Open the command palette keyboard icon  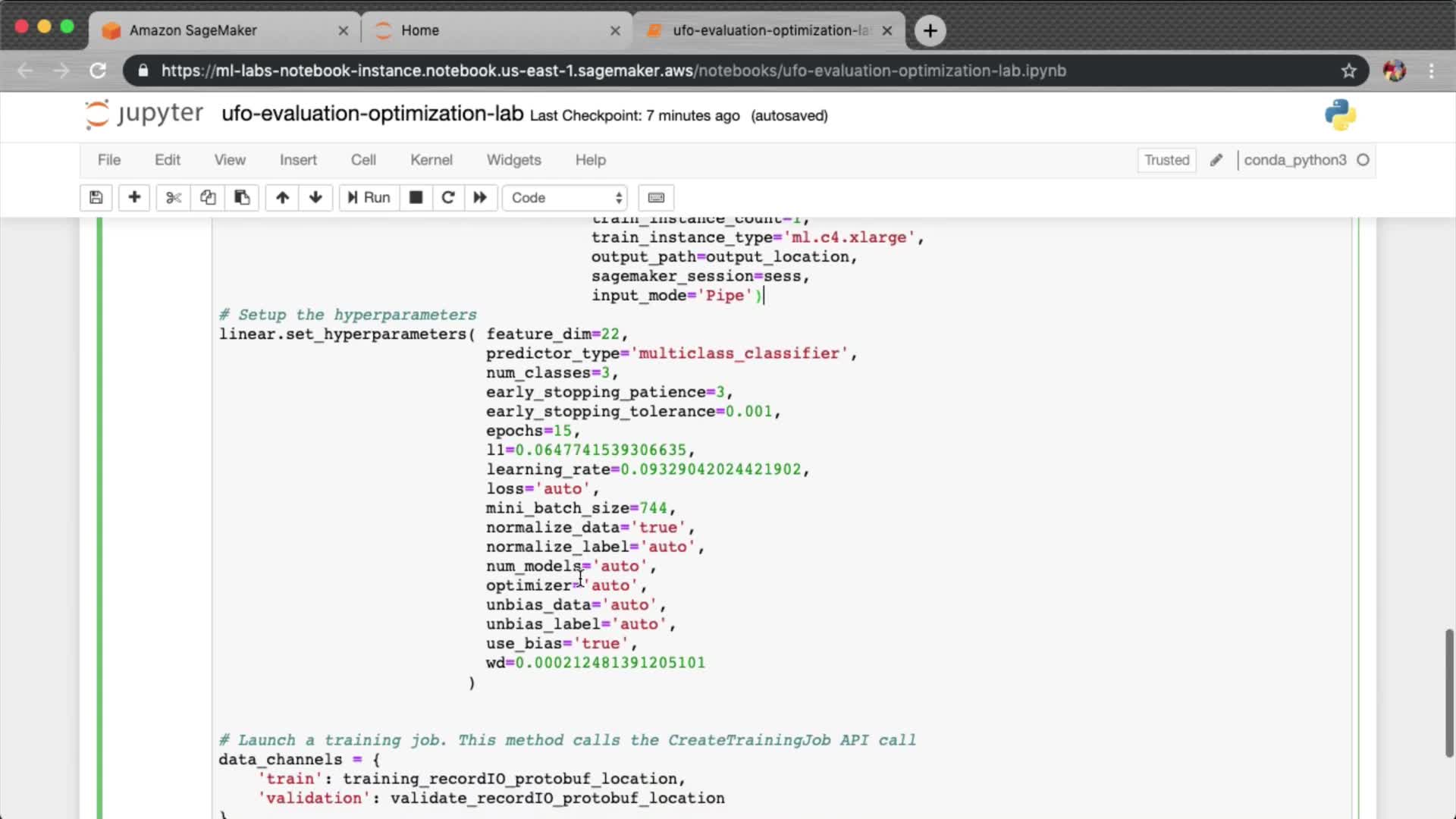tap(656, 198)
